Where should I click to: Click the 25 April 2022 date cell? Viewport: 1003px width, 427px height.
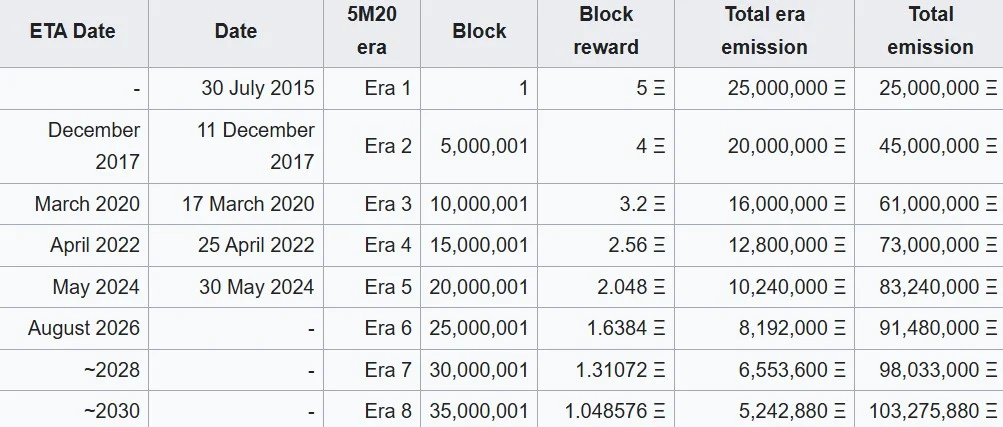point(236,245)
